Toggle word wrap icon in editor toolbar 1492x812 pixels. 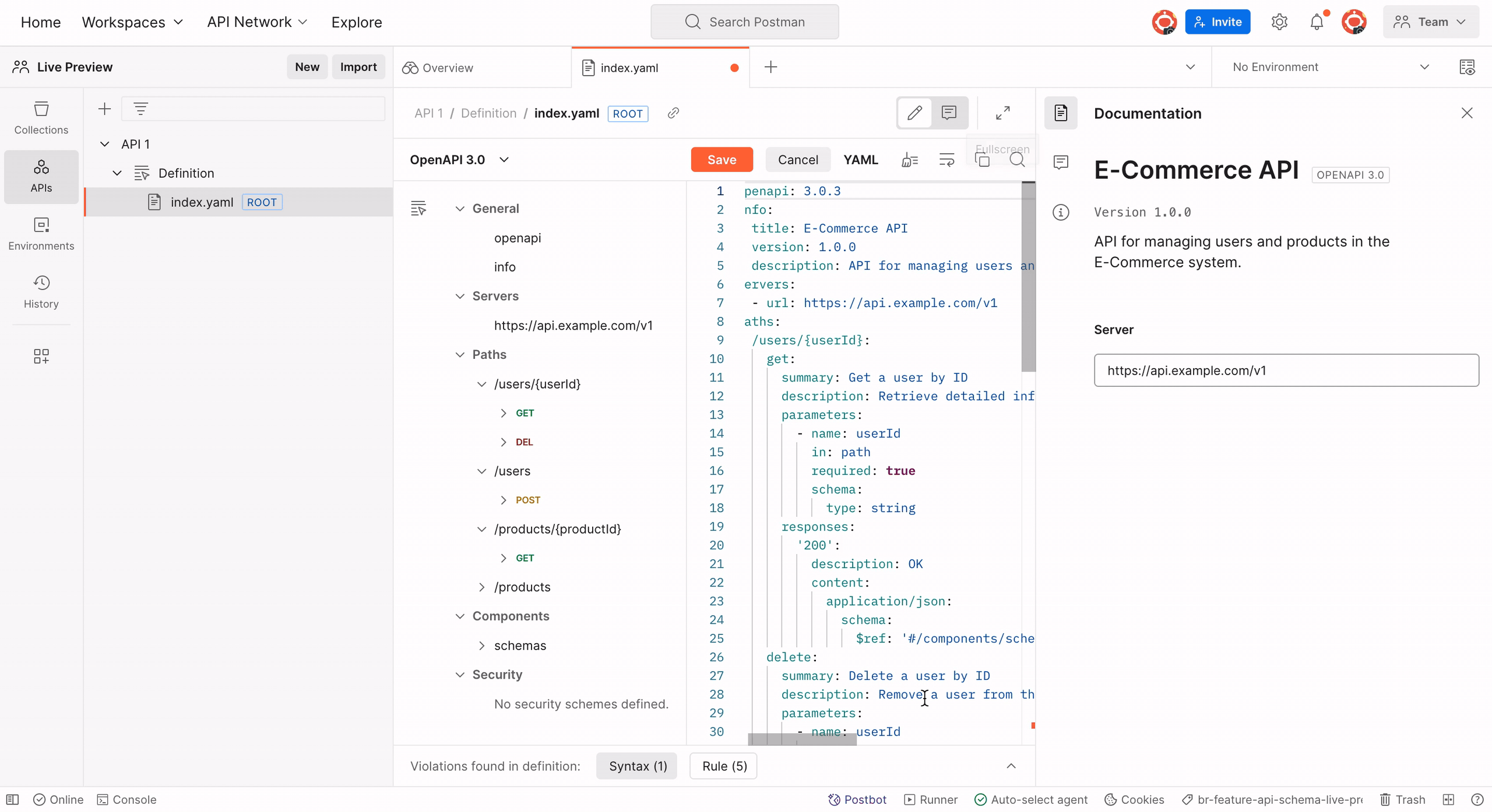[x=946, y=160]
